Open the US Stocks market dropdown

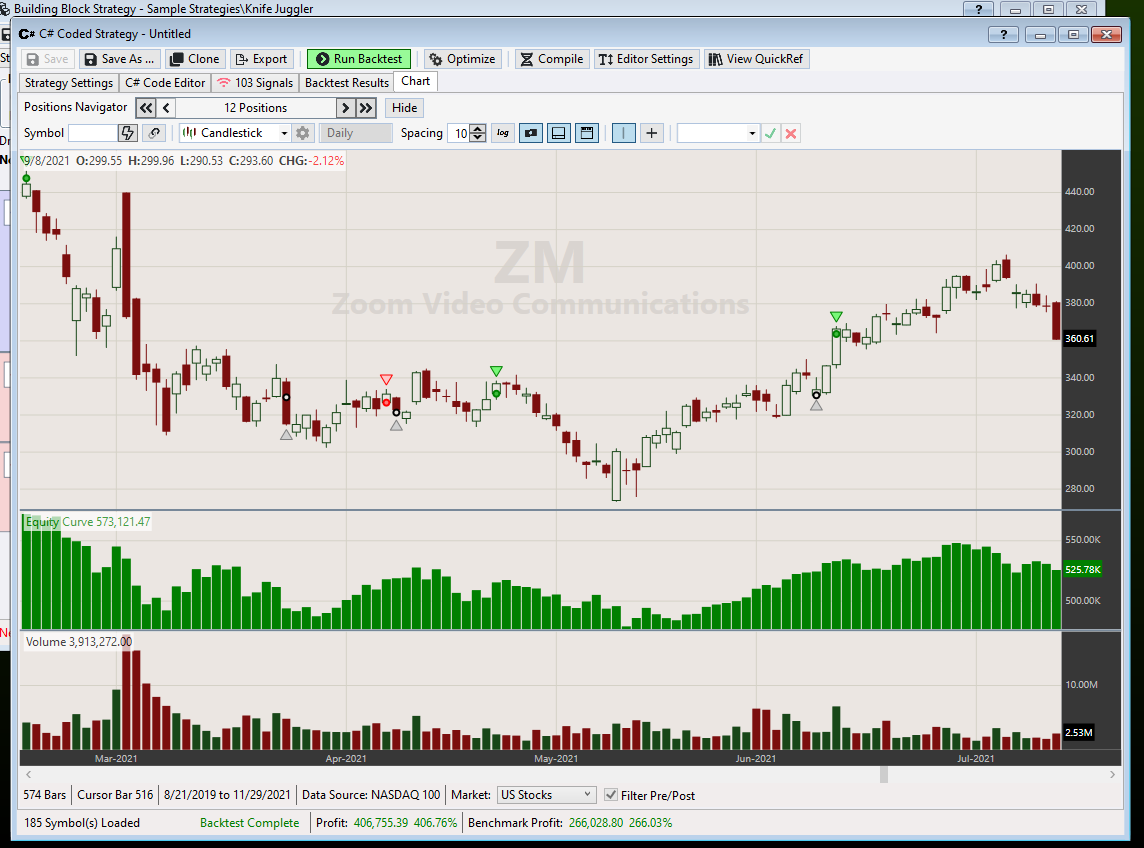tap(546, 795)
